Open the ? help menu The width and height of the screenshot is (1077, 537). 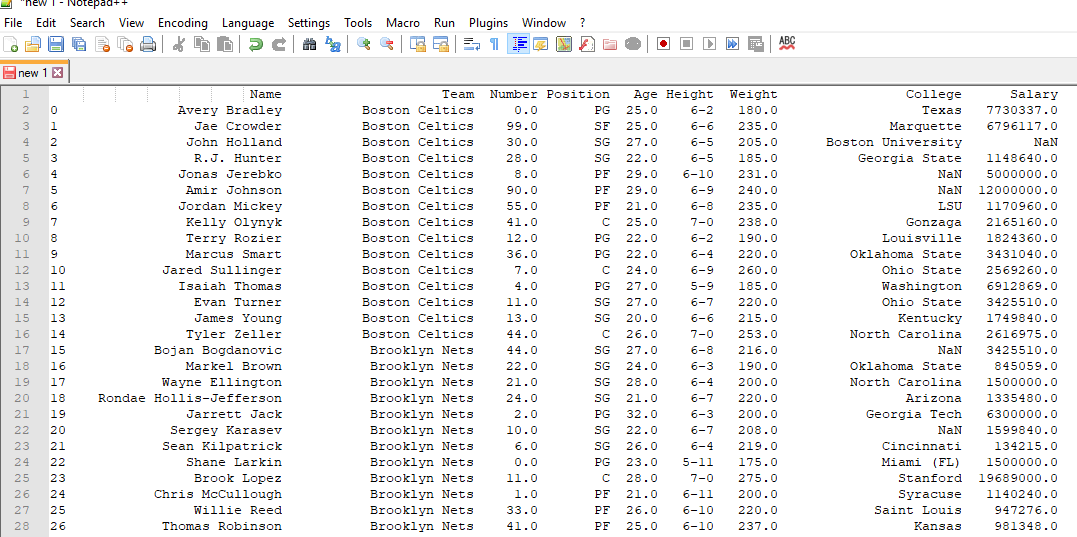pyautogui.click(x=582, y=23)
